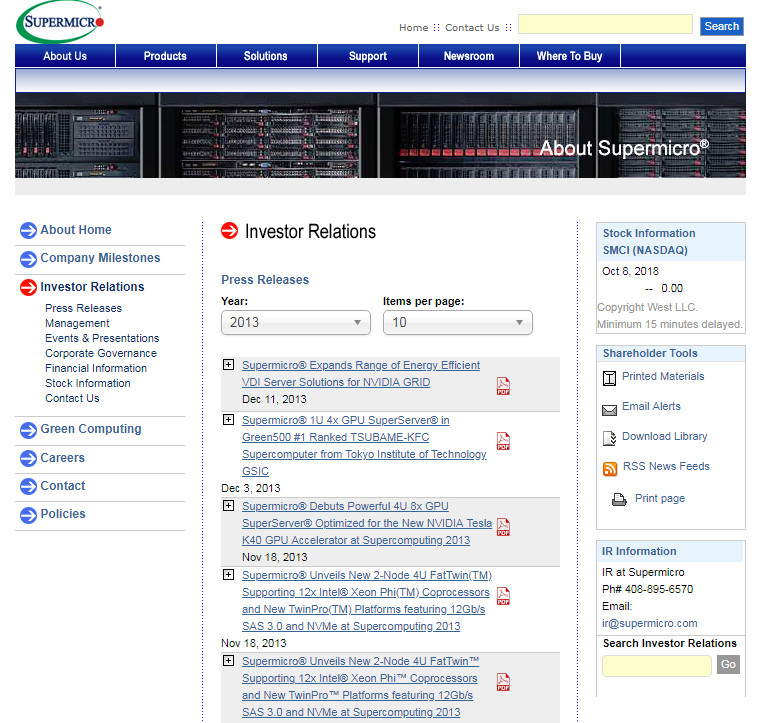
Task: Click the red Investor Relations sidebar icon
Action: click(x=29, y=287)
